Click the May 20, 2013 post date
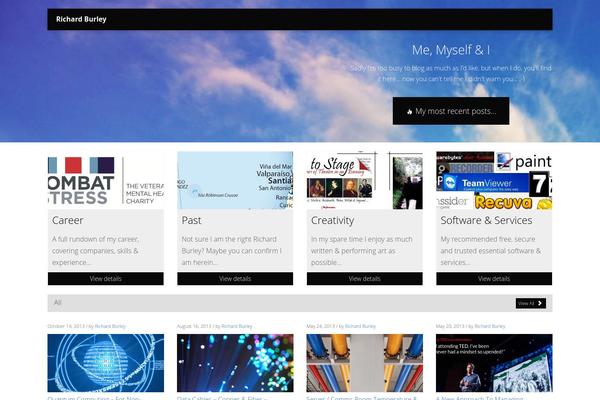This screenshot has height=400, width=600. (450, 326)
